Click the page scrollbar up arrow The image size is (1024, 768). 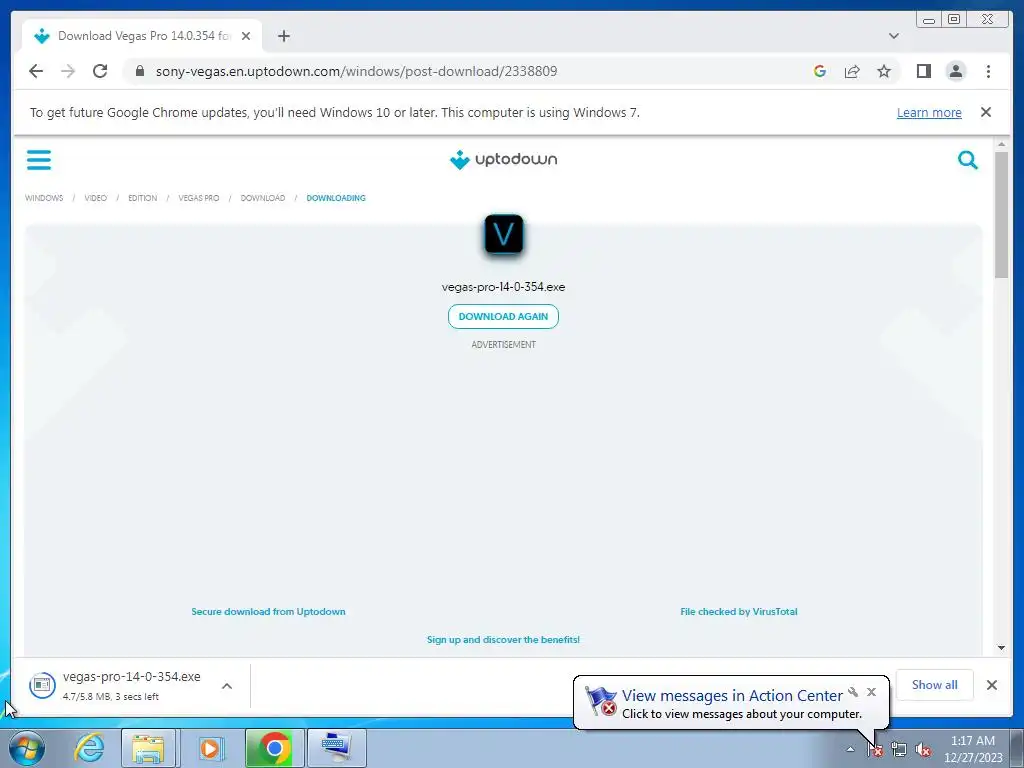click(1001, 144)
